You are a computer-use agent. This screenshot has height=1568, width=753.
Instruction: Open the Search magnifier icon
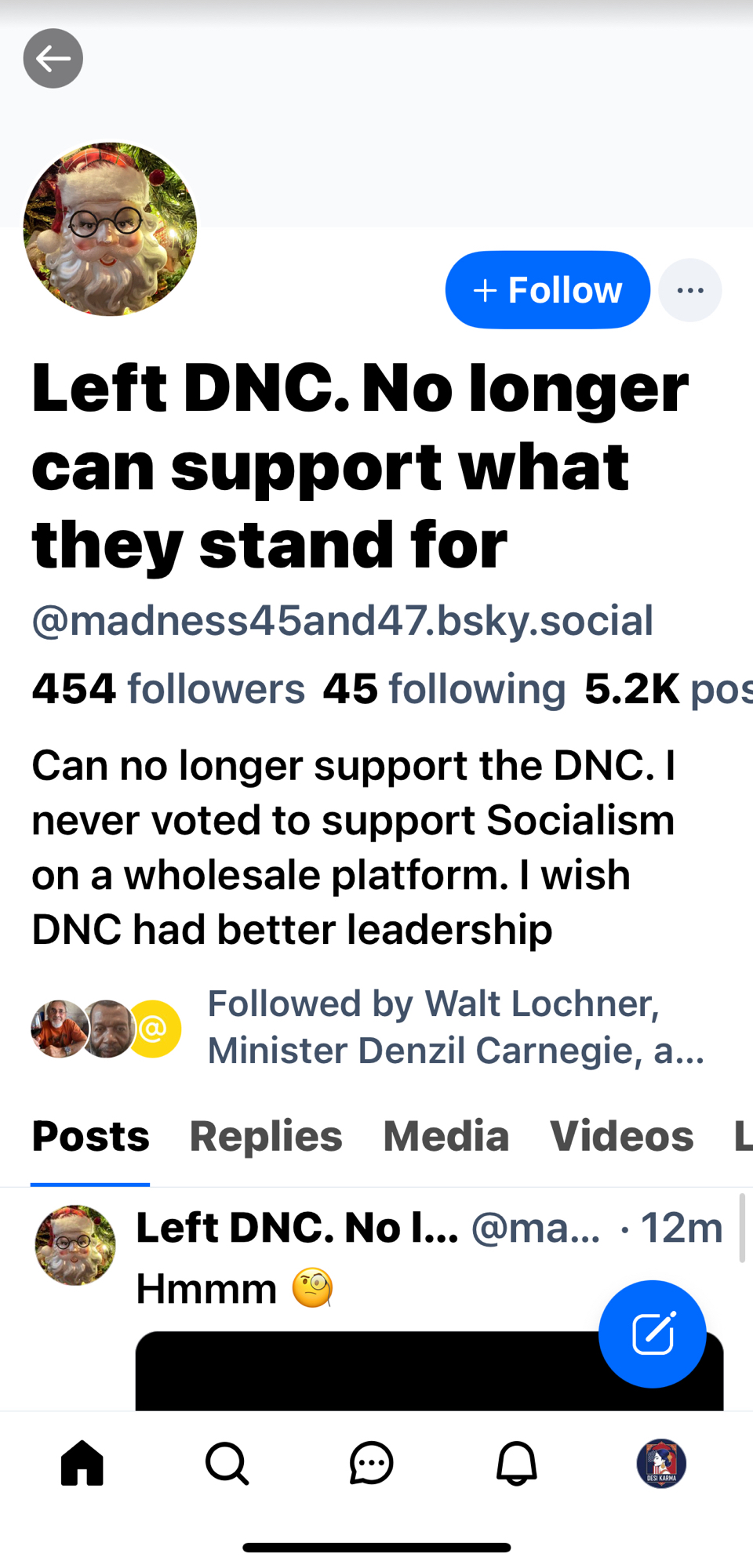(x=227, y=1463)
